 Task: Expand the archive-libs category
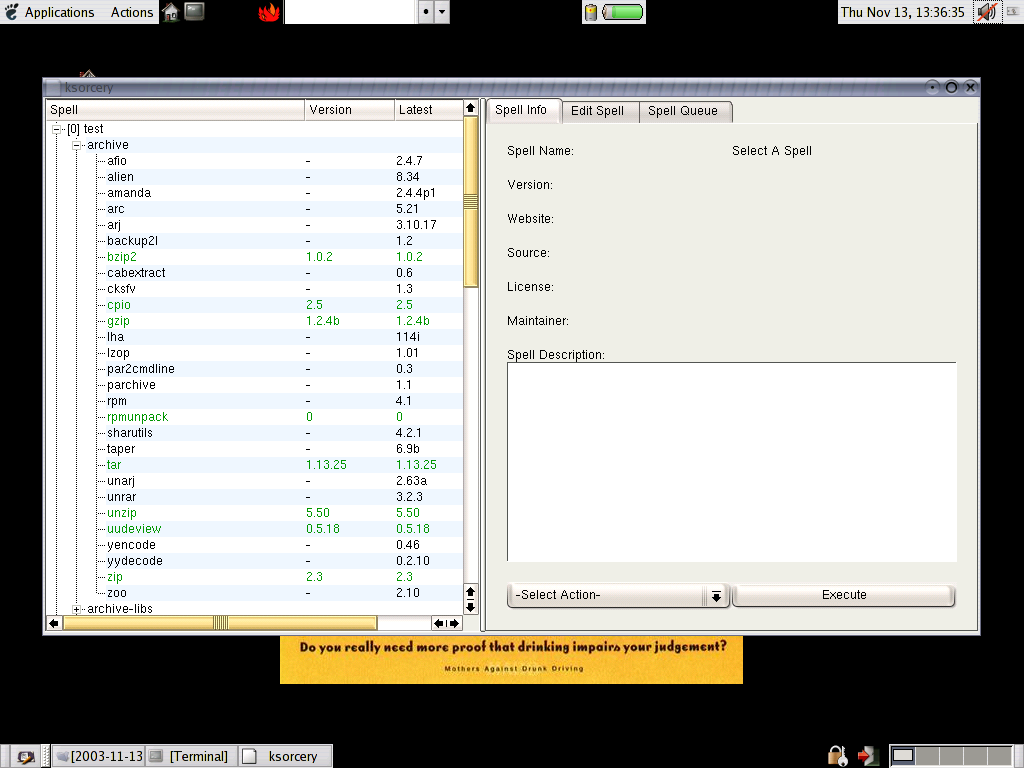(78, 609)
